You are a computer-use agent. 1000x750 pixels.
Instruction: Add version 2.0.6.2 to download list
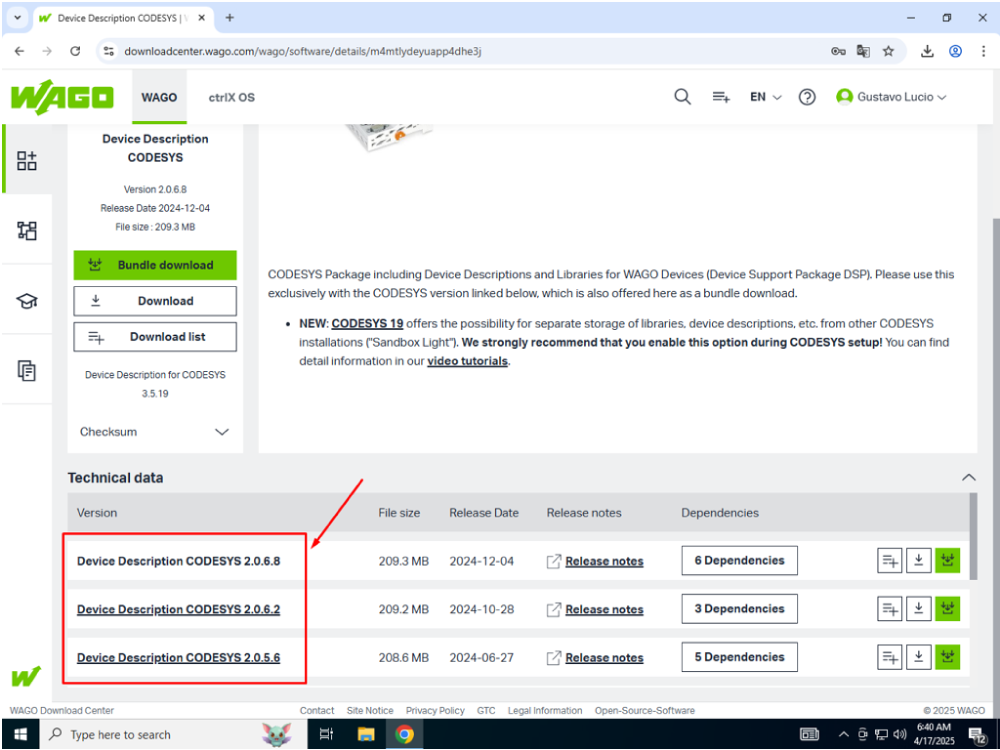pyautogui.click(x=890, y=609)
